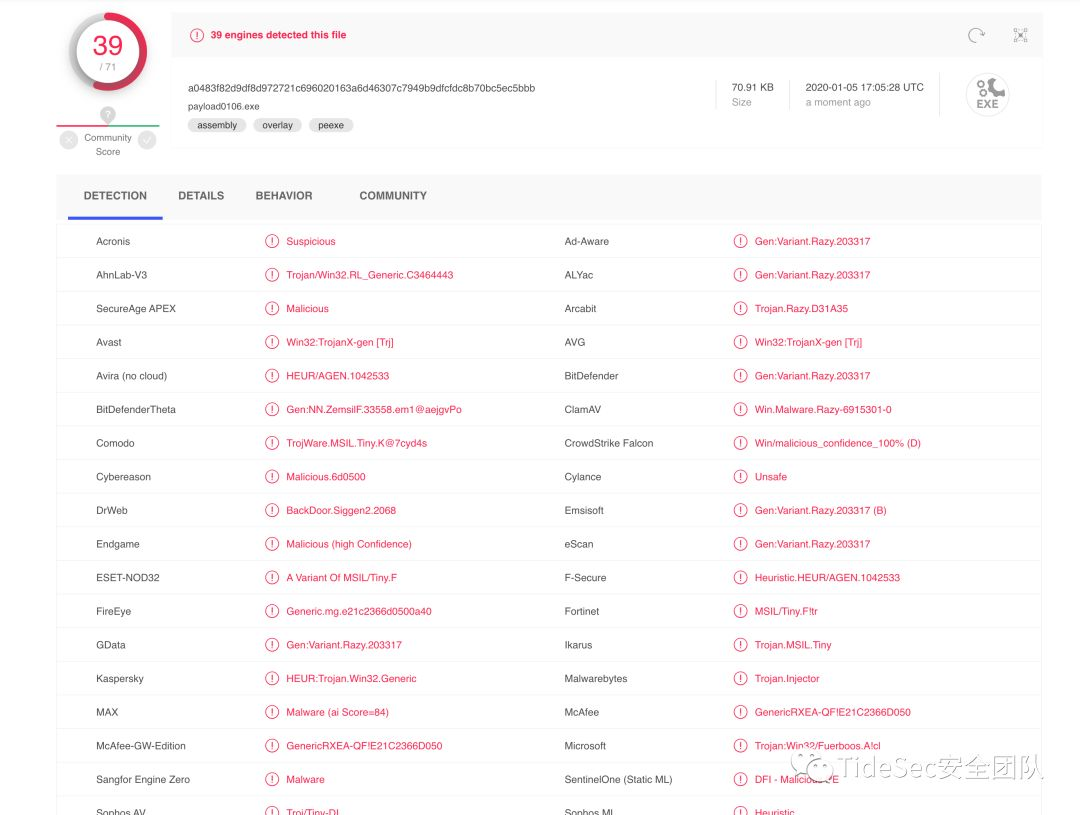Click the alert icon in the Avast row
This screenshot has height=815, width=1080.
coord(272,342)
